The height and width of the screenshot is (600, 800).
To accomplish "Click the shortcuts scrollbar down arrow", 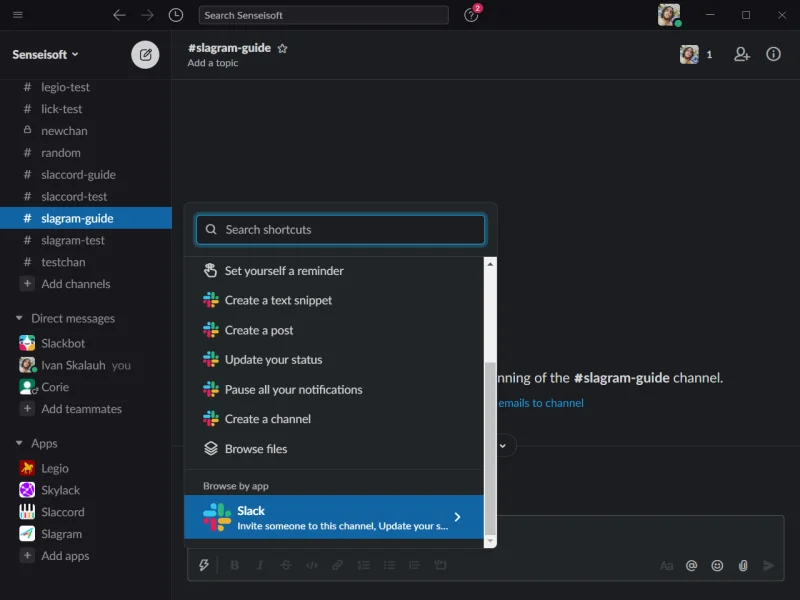I will tap(490, 541).
